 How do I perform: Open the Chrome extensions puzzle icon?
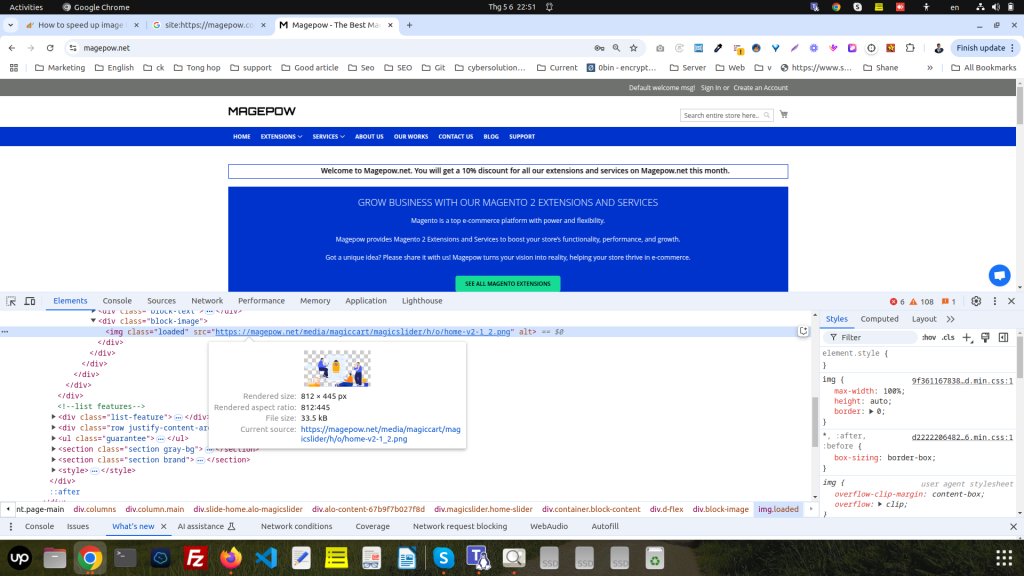pos(910,48)
